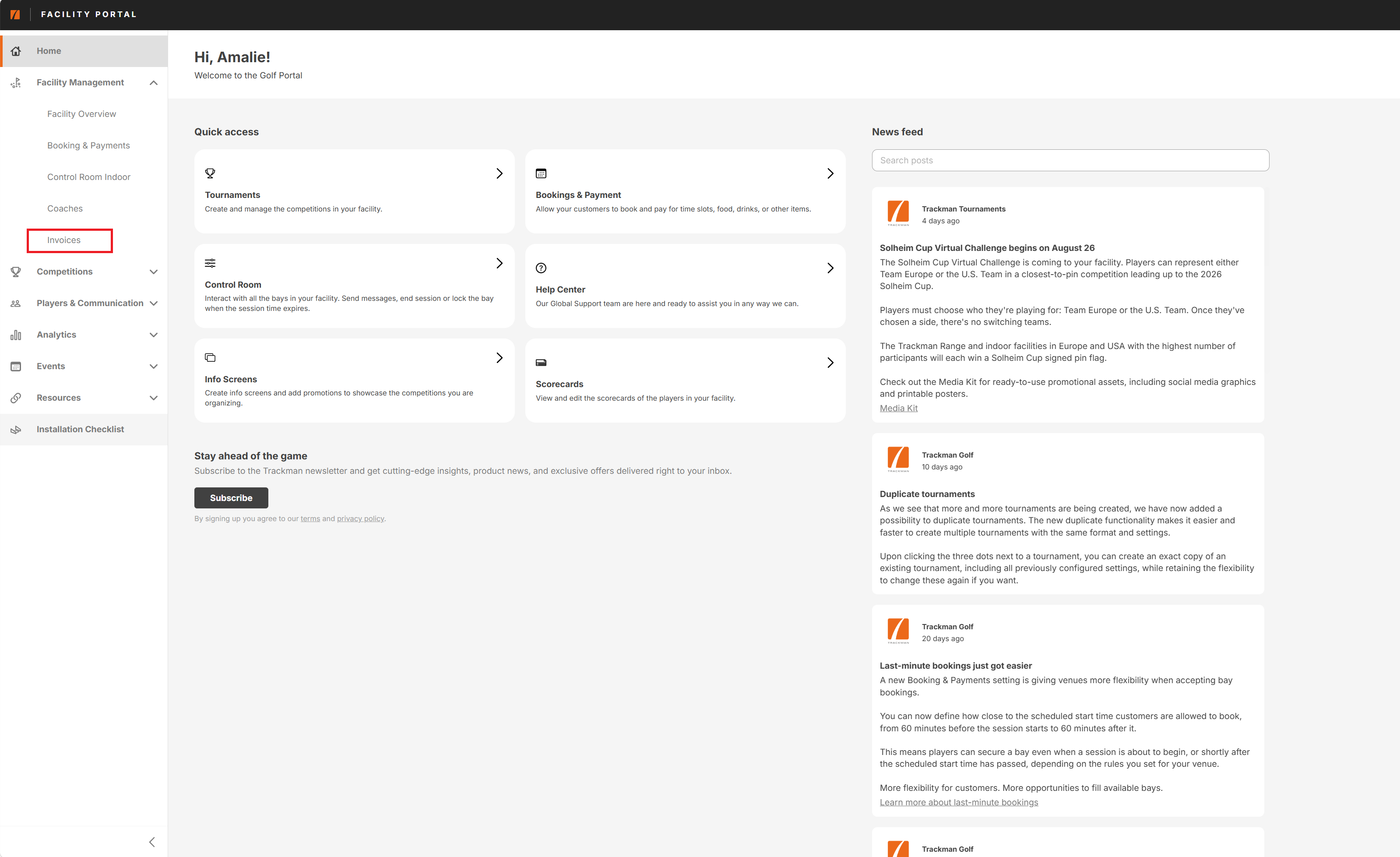The height and width of the screenshot is (857, 1400).
Task: Go to Home in the sidebar
Action: click(84, 51)
